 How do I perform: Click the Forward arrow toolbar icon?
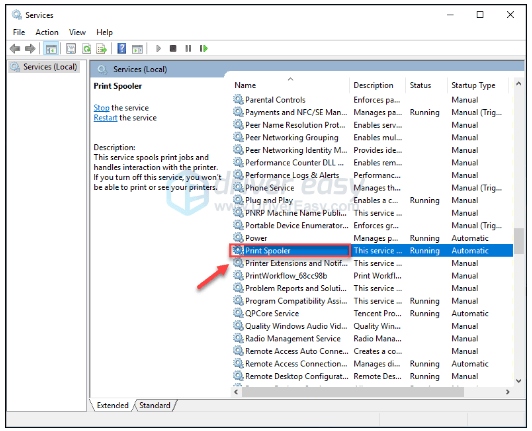[30, 49]
